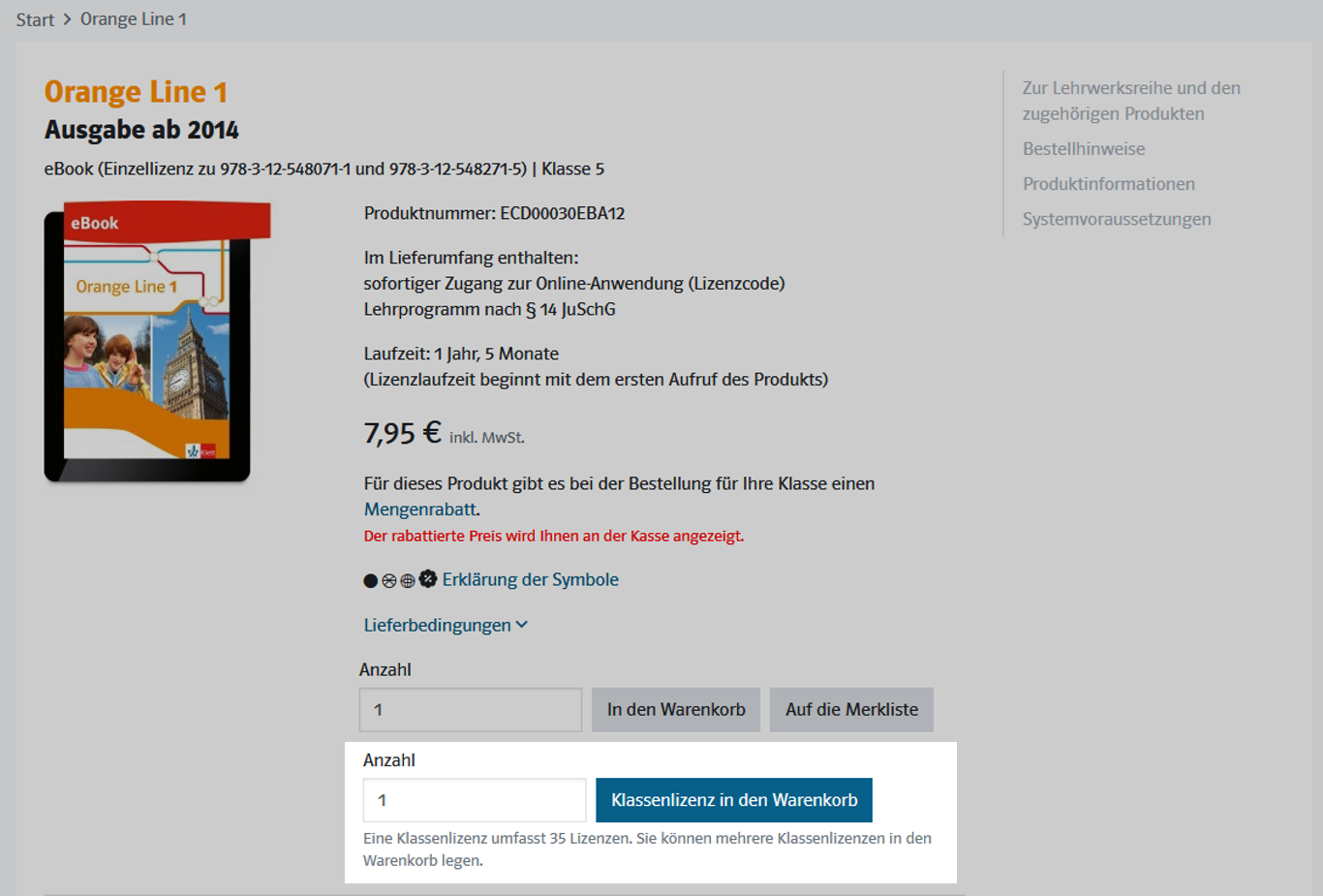Jump to Produktinformationen section
The height and width of the screenshot is (896, 1323).
pyautogui.click(x=1109, y=184)
